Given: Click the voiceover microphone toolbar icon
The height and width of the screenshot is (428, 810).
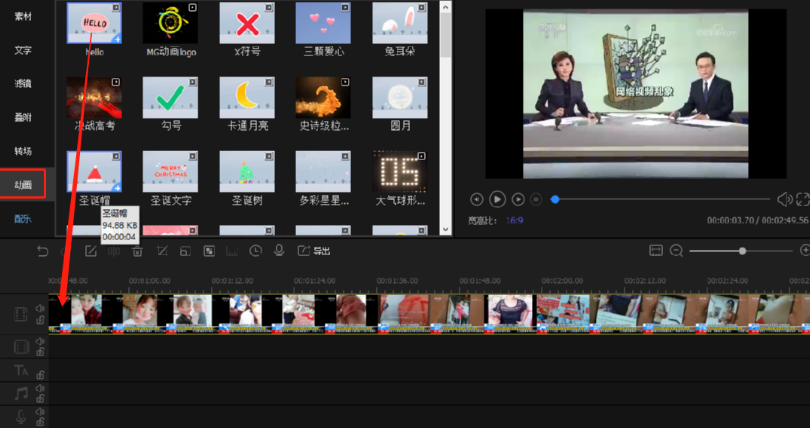Looking at the screenshot, I should 280,251.
